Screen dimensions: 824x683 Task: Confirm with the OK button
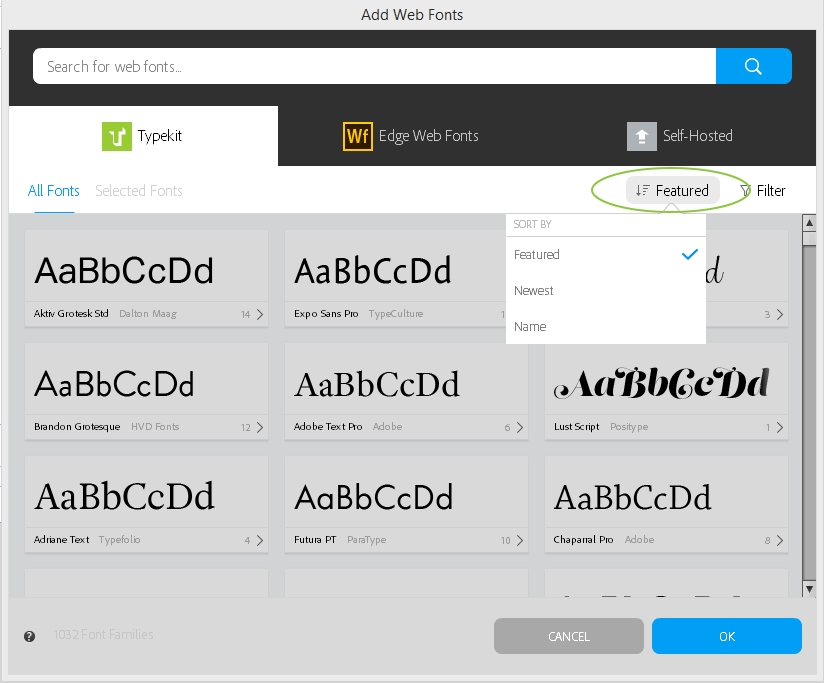coord(727,636)
